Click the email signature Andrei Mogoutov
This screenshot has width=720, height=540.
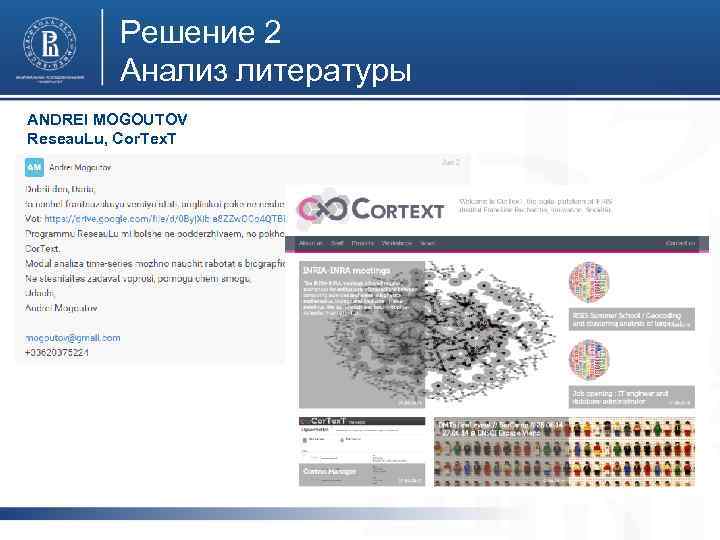pos(61,308)
